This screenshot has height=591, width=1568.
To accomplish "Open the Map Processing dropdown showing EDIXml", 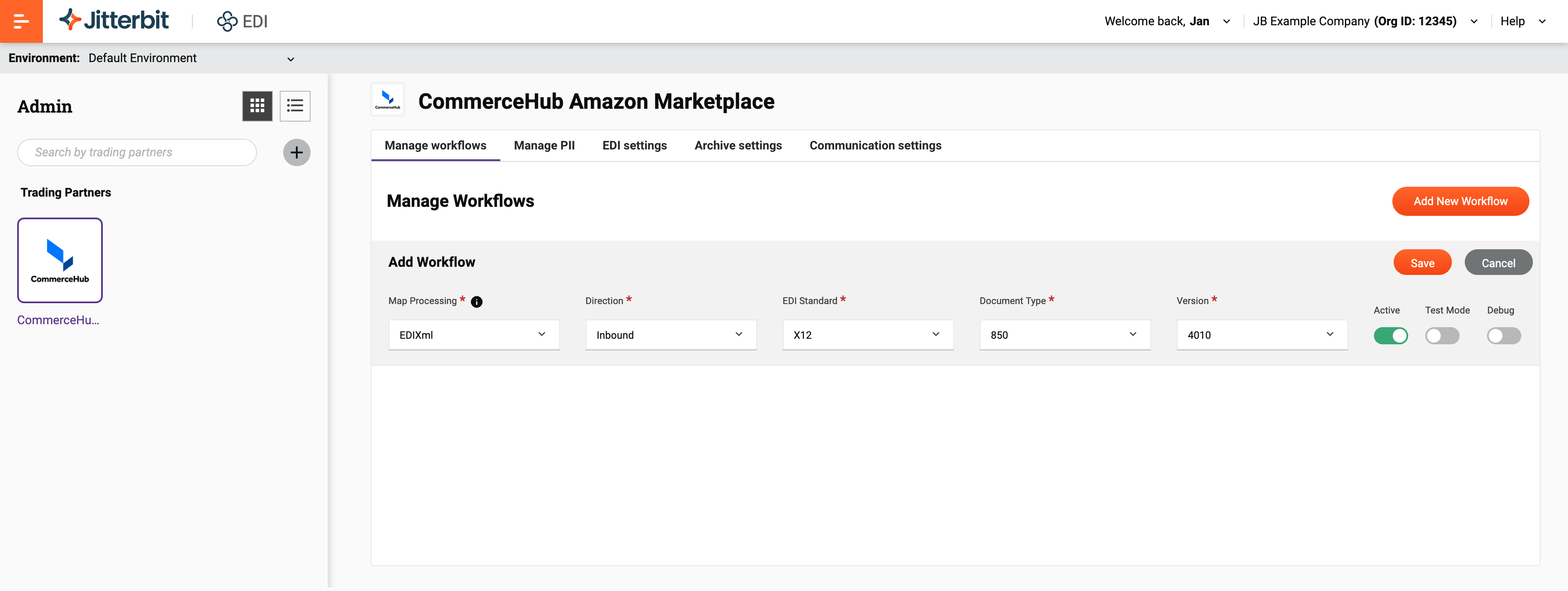I will pyautogui.click(x=473, y=335).
